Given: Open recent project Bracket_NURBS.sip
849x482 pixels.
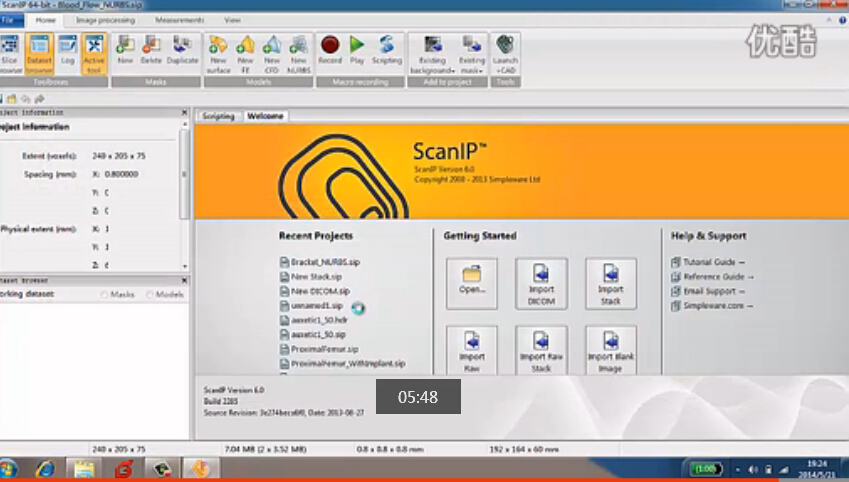Looking at the screenshot, I should pyautogui.click(x=320, y=262).
